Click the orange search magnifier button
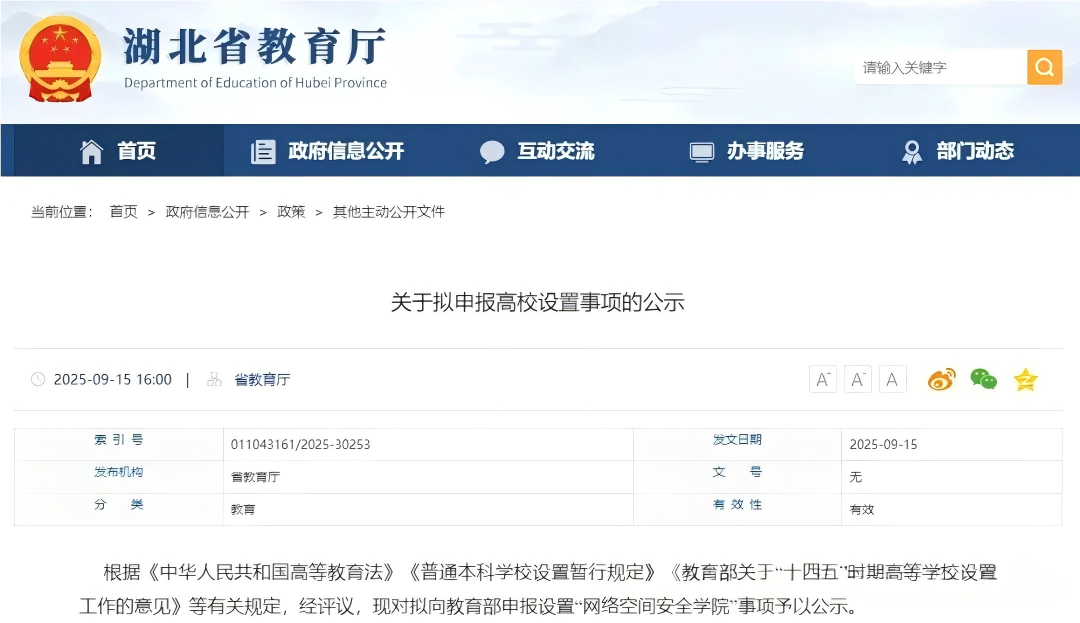The image size is (1080, 623). 1044,67
